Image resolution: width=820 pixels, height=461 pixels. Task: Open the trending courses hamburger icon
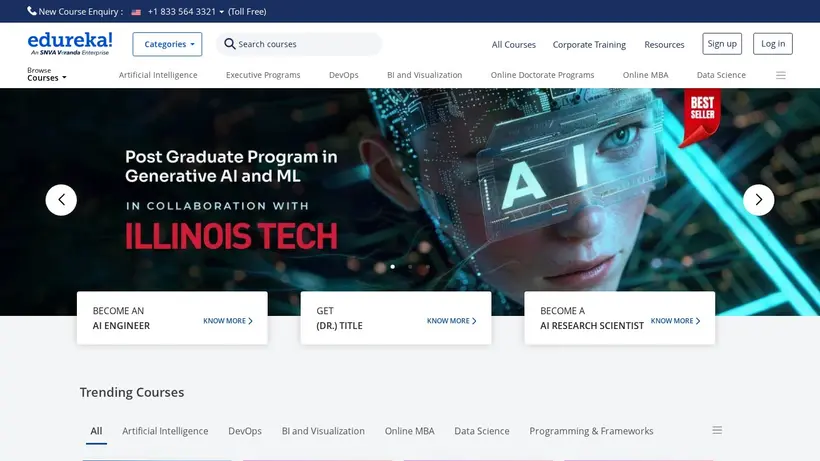tap(717, 430)
